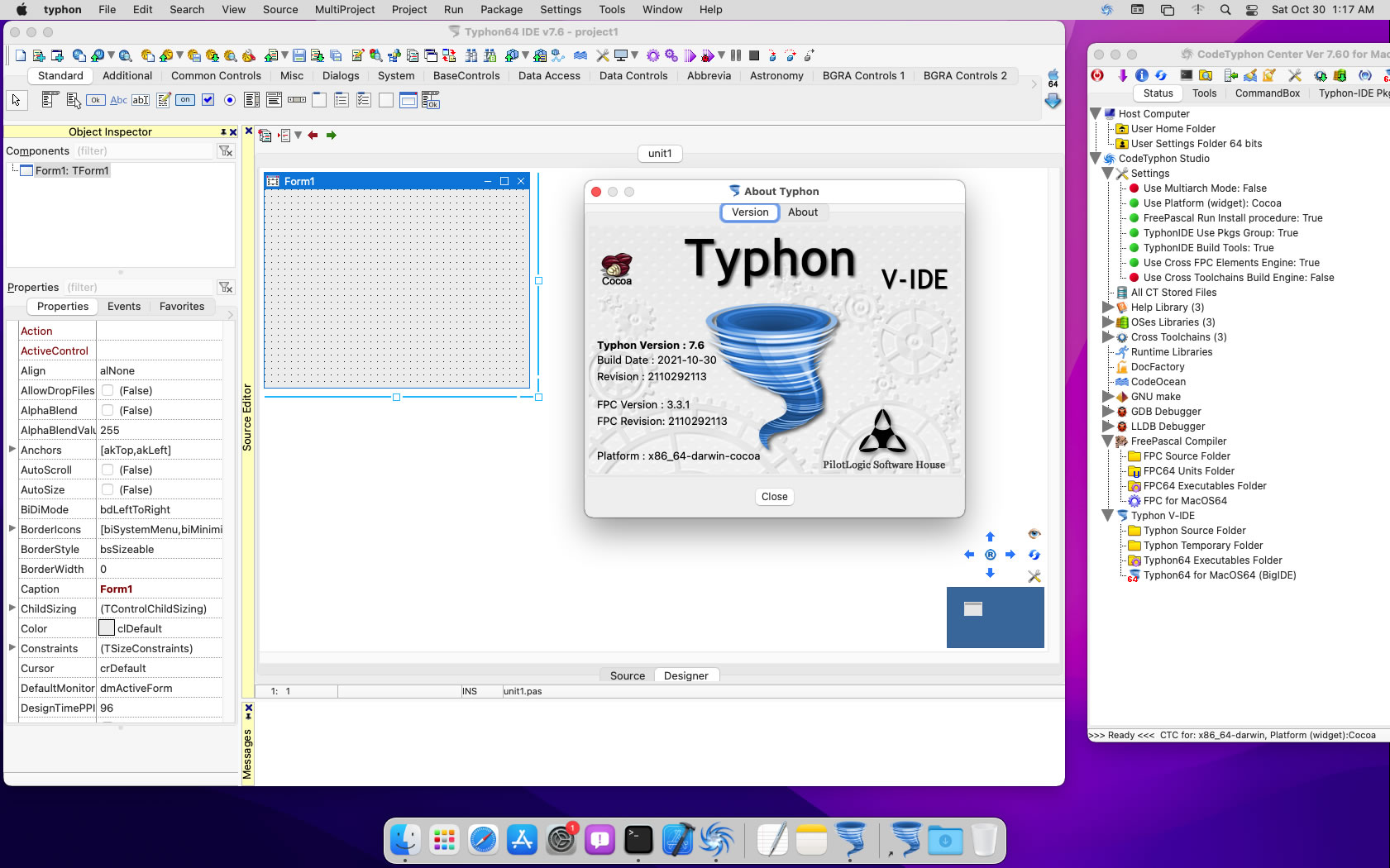The width and height of the screenshot is (1390, 868).
Task: Select Use Multiarch Mode: False entry
Action: click(x=1205, y=188)
